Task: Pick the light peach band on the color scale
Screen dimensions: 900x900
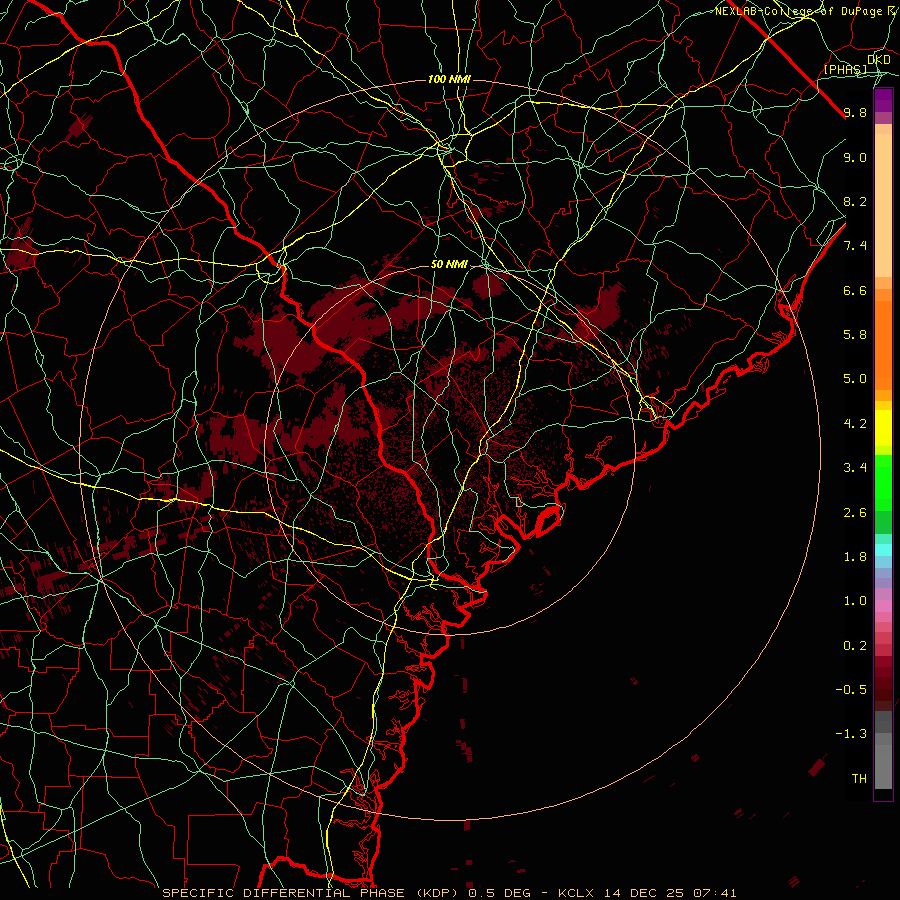Action: 883,205
